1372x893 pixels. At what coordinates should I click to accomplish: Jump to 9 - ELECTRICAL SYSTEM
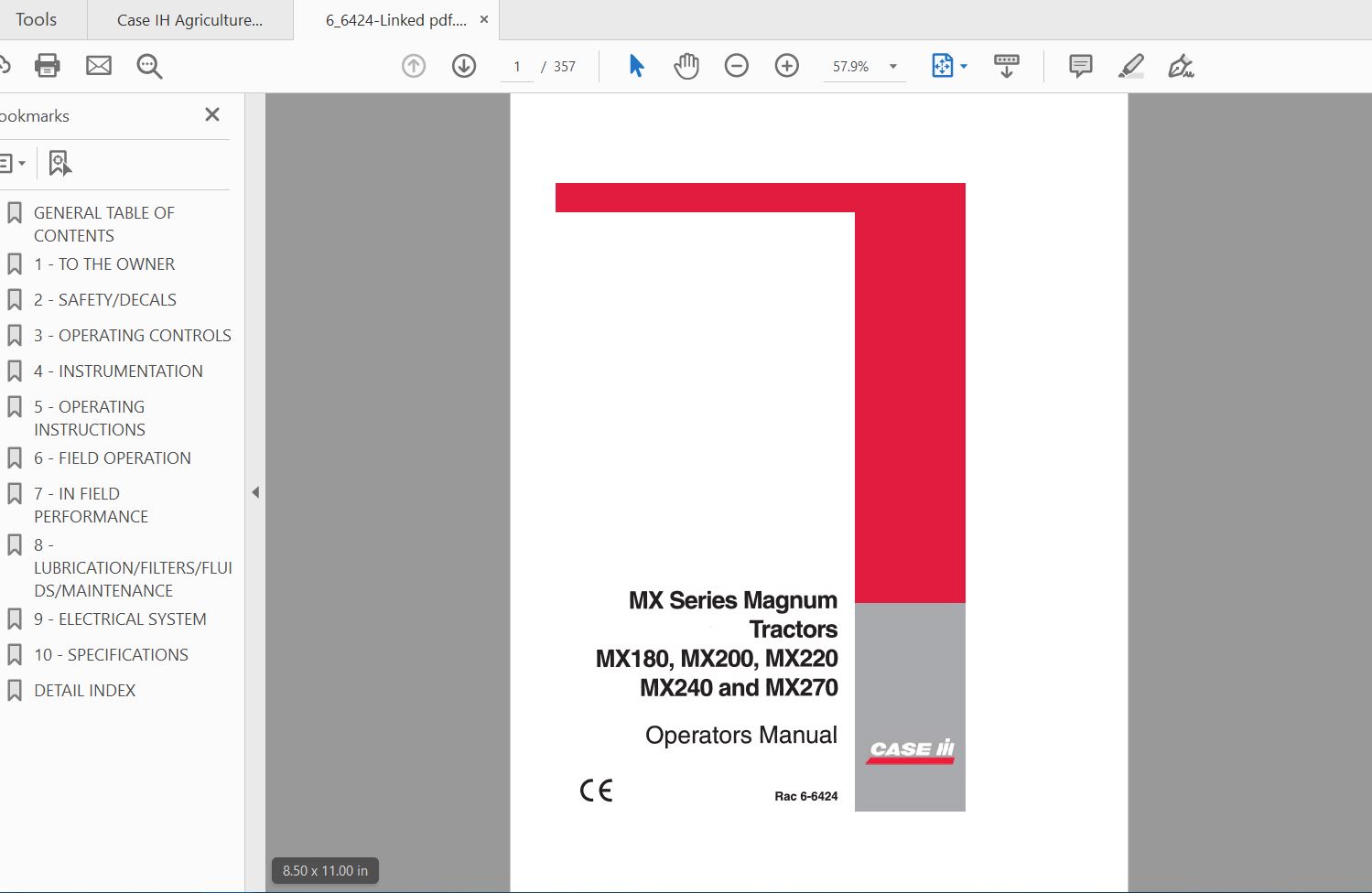(x=120, y=619)
